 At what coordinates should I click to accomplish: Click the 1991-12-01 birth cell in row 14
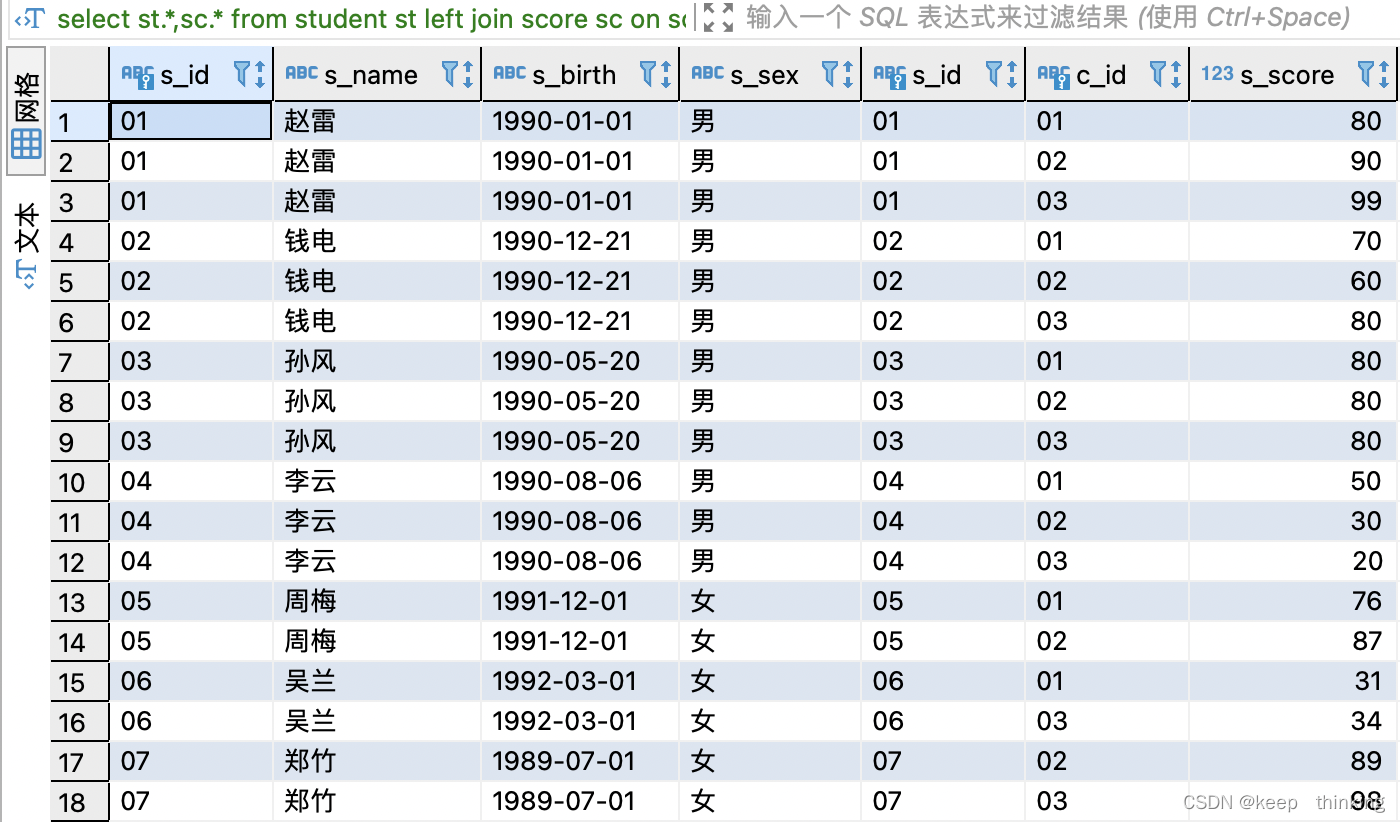pyautogui.click(x=580, y=641)
